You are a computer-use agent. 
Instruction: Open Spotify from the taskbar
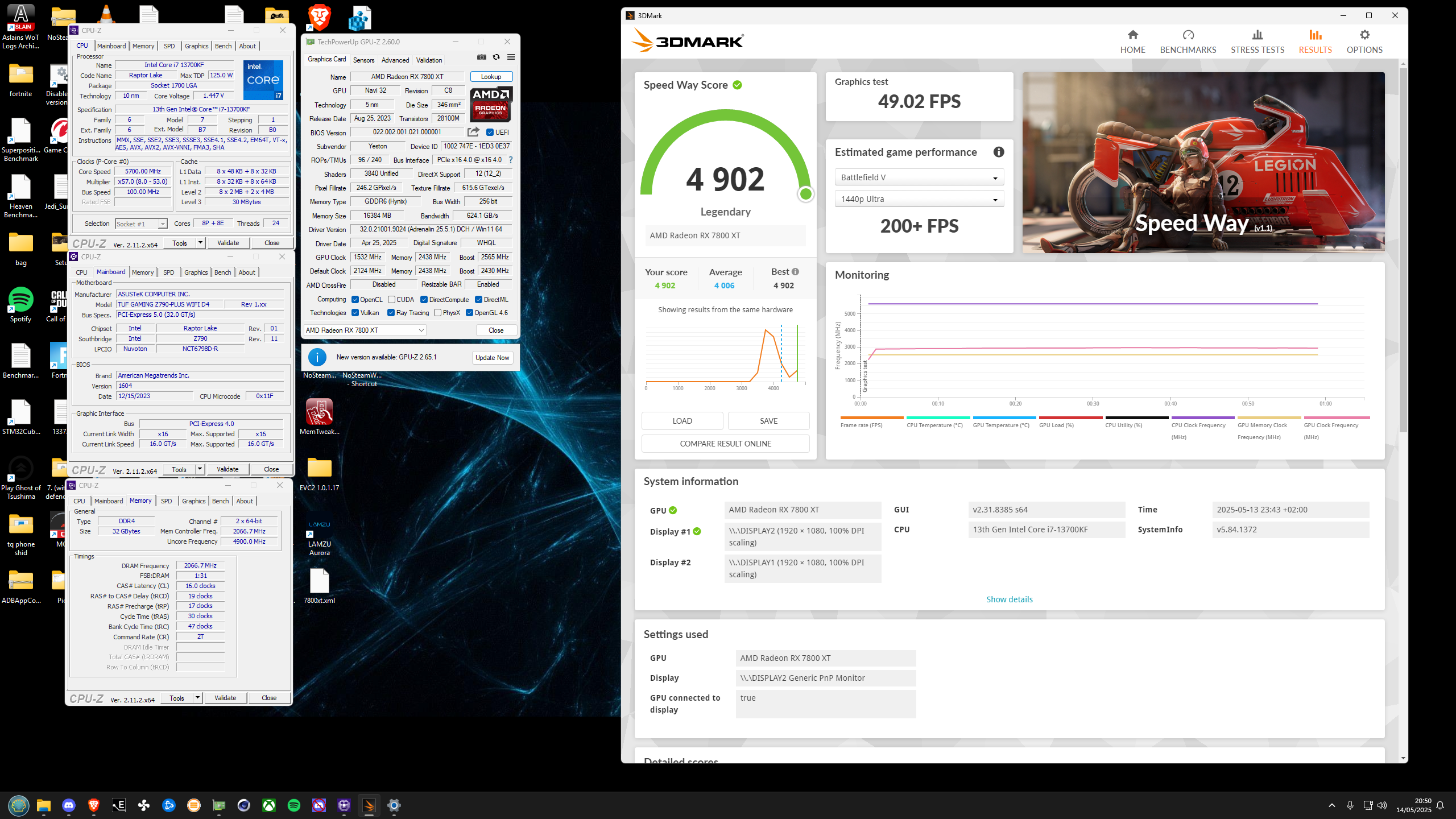click(x=294, y=805)
